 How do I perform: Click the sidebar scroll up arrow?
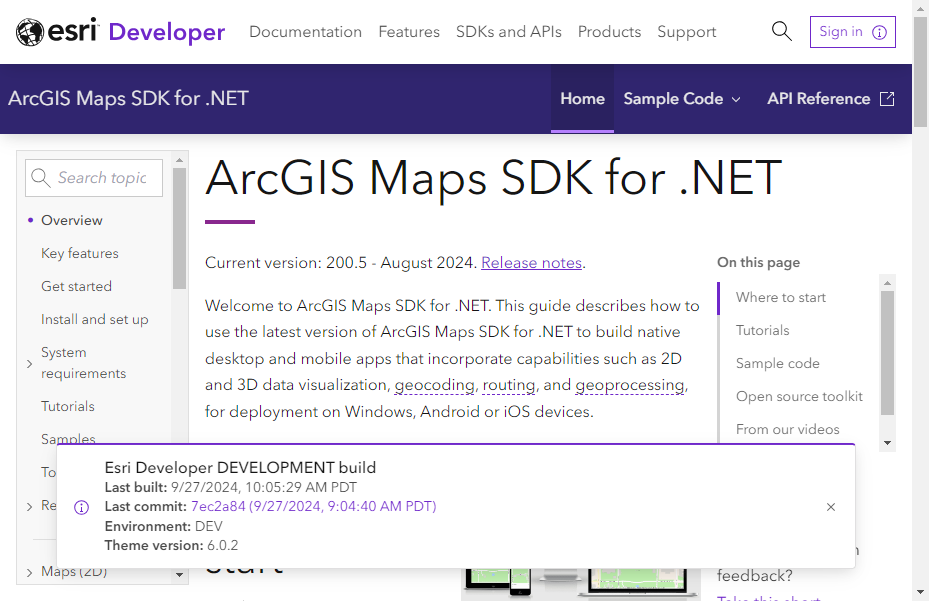pos(180,160)
